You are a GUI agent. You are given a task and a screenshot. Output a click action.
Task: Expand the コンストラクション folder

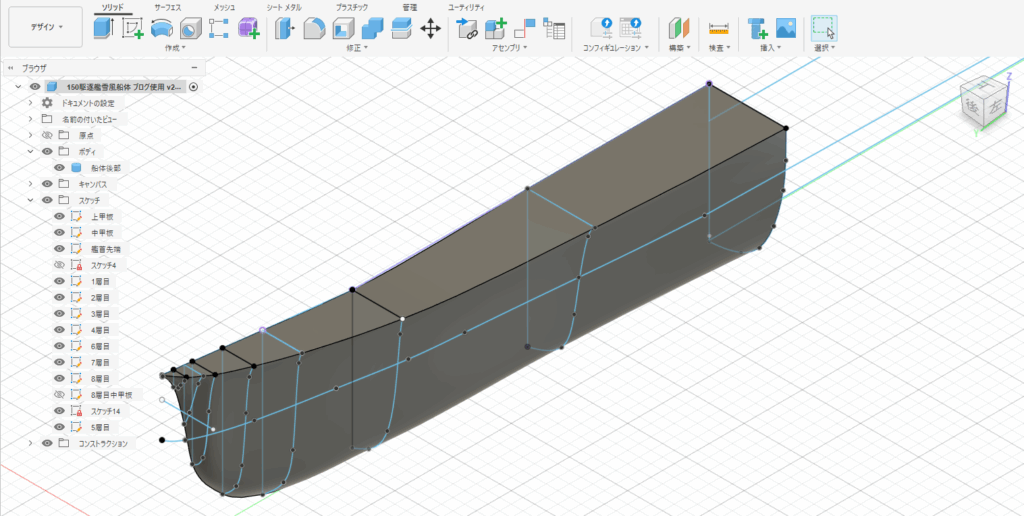point(31,443)
